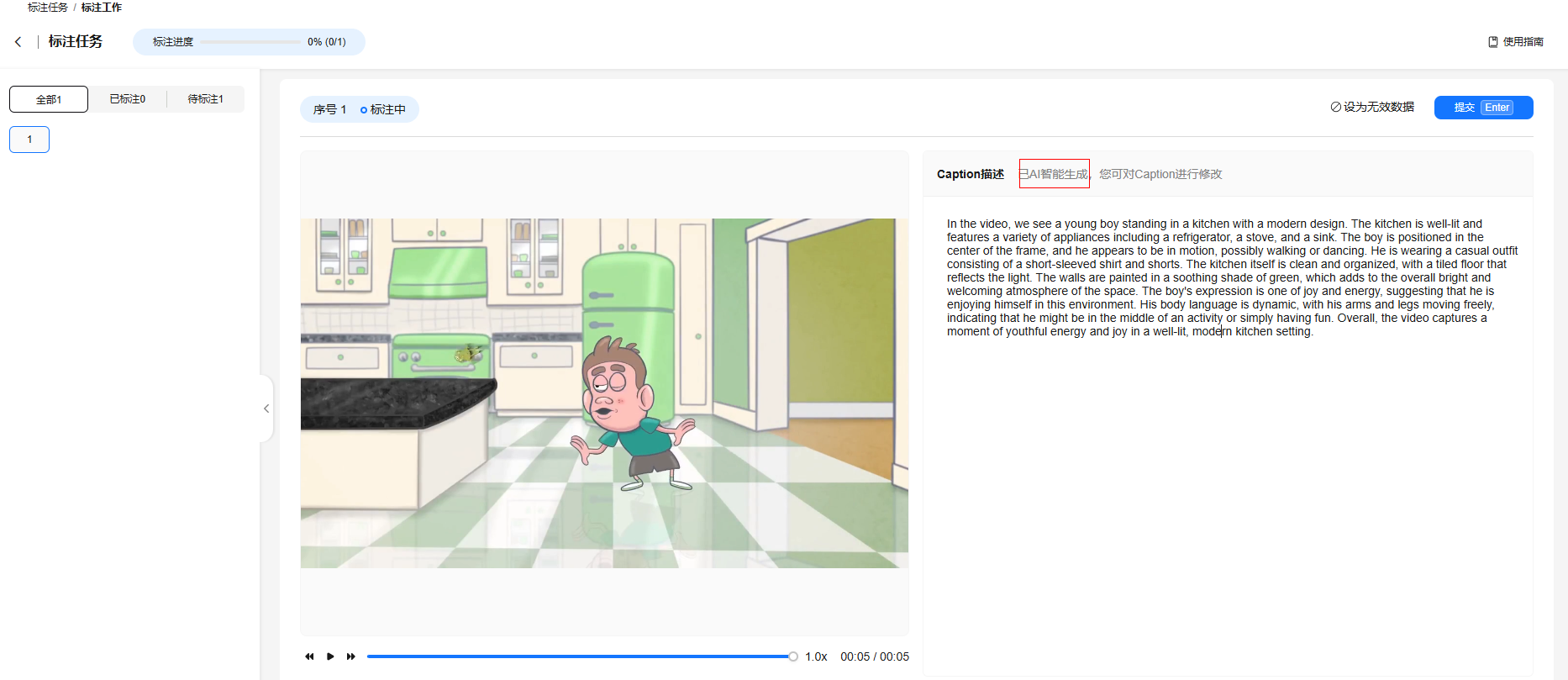1568x680 pixels.
Task: Click the back arrow beside 标注任务
Action: click(x=18, y=42)
